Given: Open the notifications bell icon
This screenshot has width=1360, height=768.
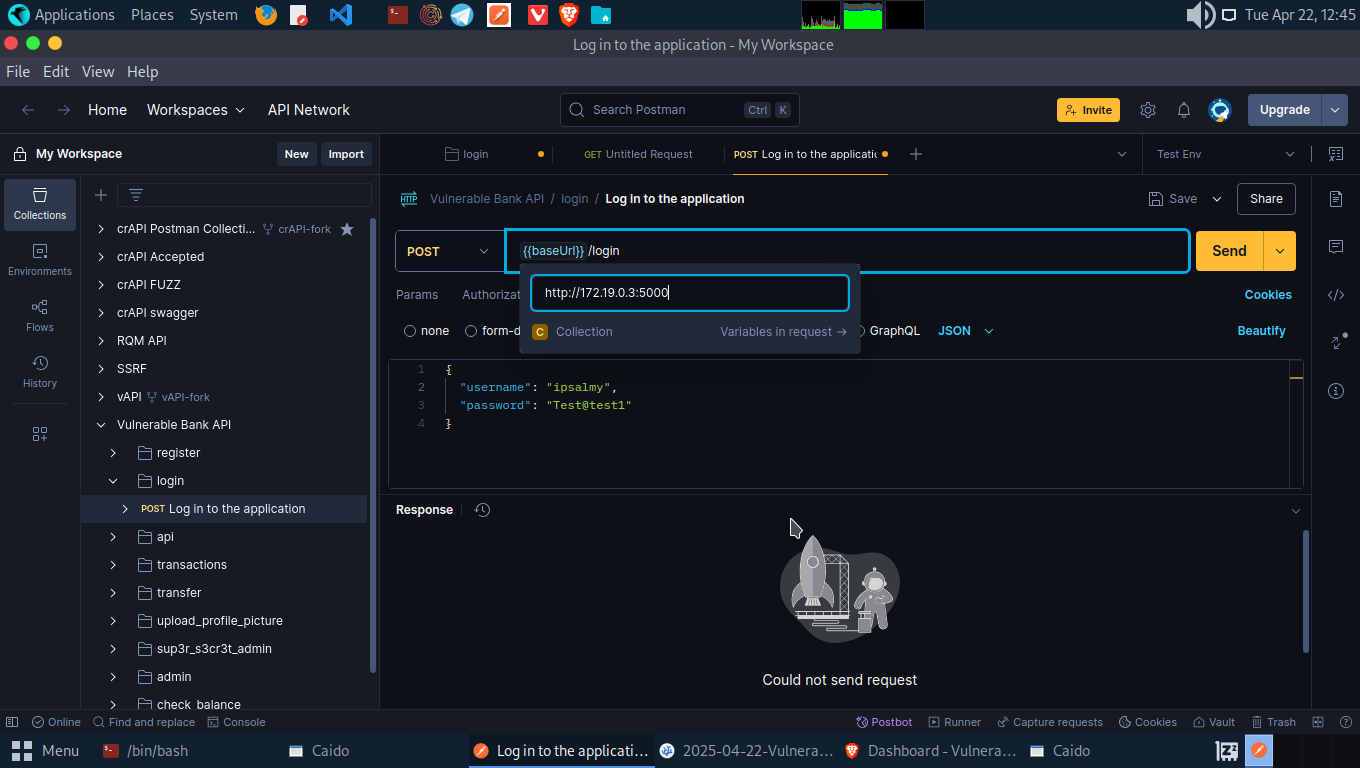Looking at the screenshot, I should (1184, 110).
